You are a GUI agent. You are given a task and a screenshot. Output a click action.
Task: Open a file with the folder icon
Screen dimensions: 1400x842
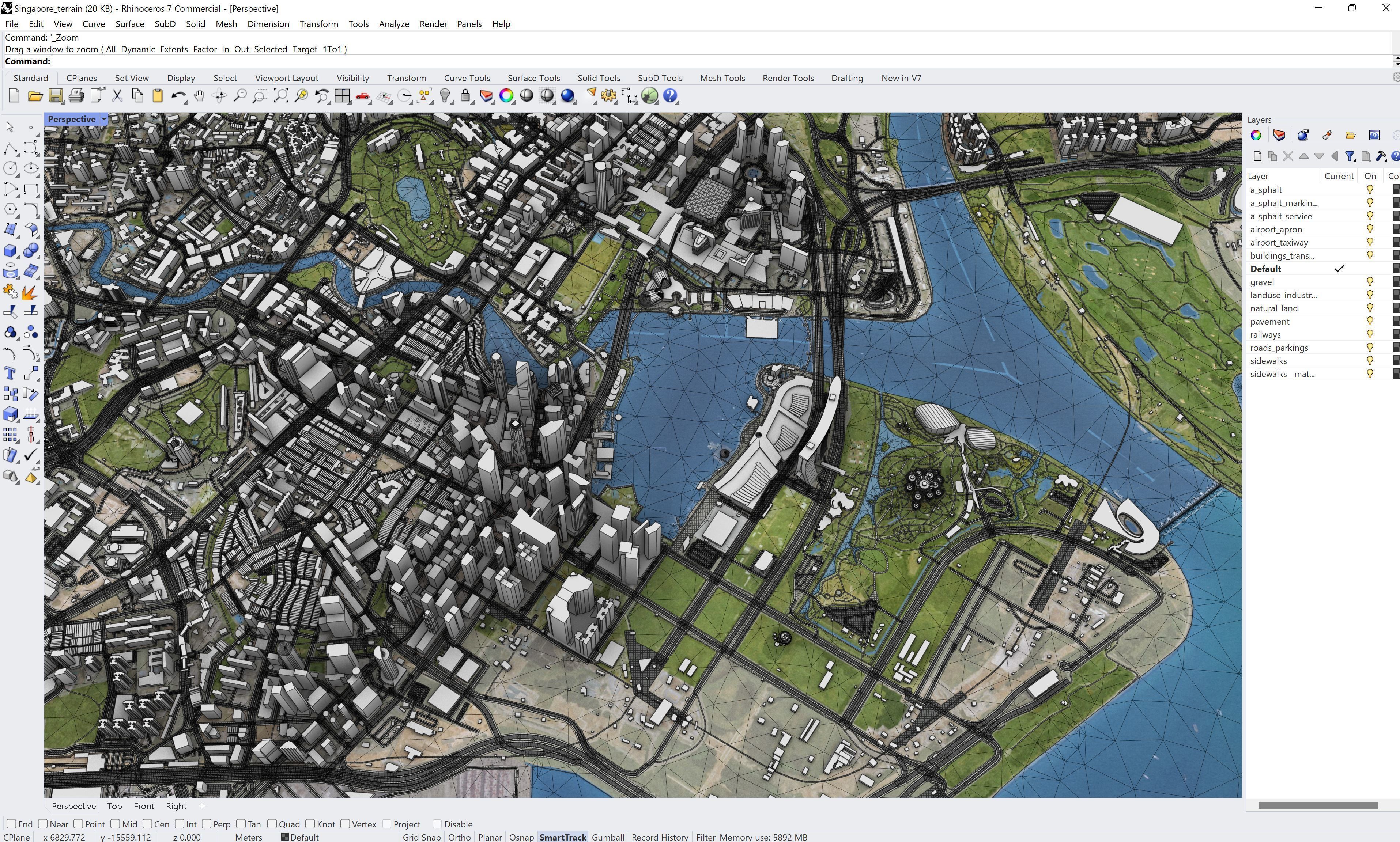pyautogui.click(x=35, y=96)
